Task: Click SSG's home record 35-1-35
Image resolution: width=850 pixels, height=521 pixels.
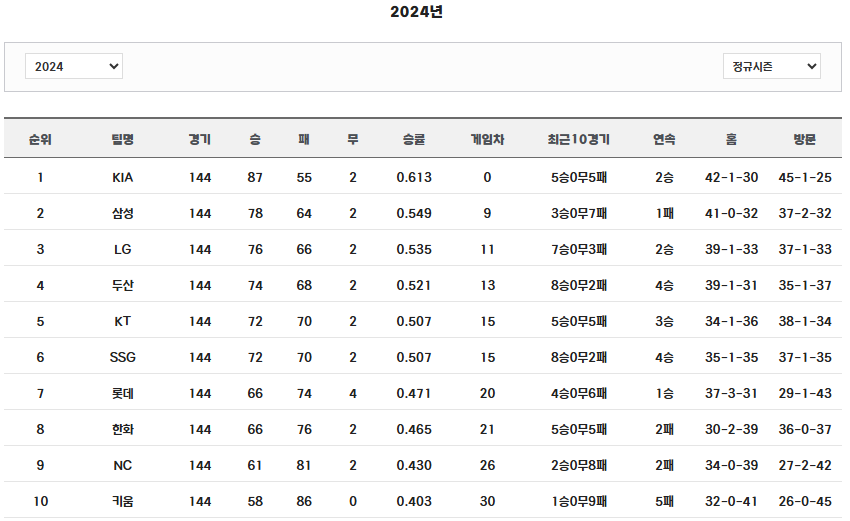Action: click(731, 357)
